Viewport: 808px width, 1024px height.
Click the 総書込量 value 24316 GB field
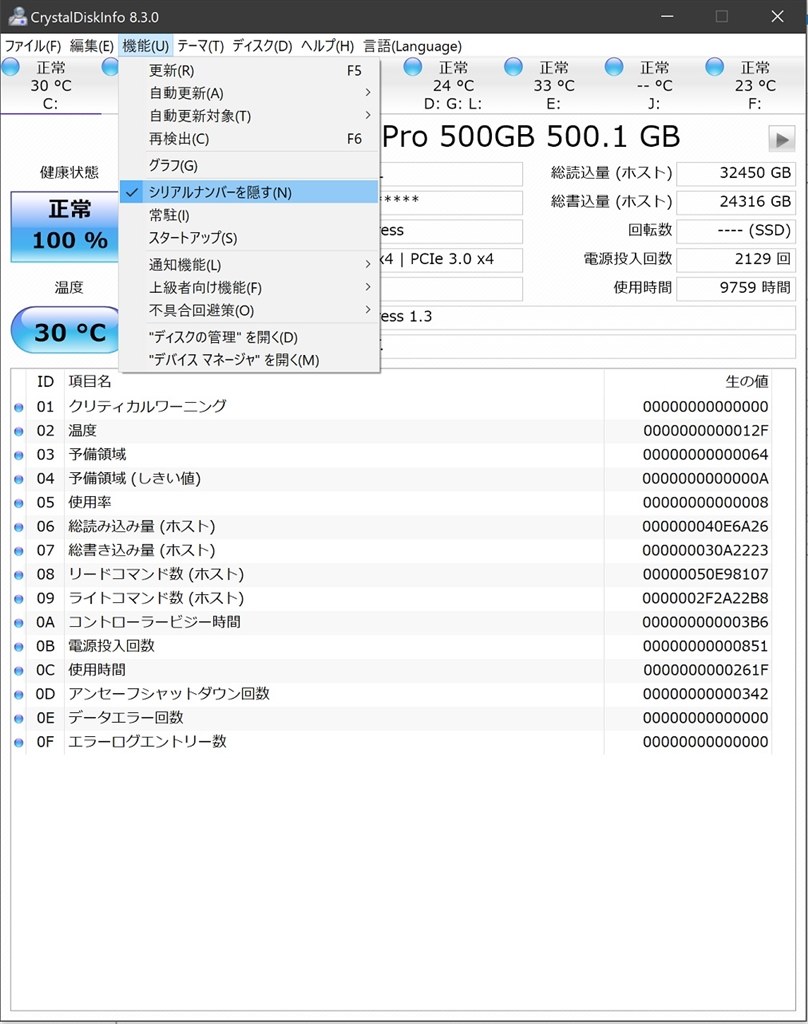(x=736, y=202)
